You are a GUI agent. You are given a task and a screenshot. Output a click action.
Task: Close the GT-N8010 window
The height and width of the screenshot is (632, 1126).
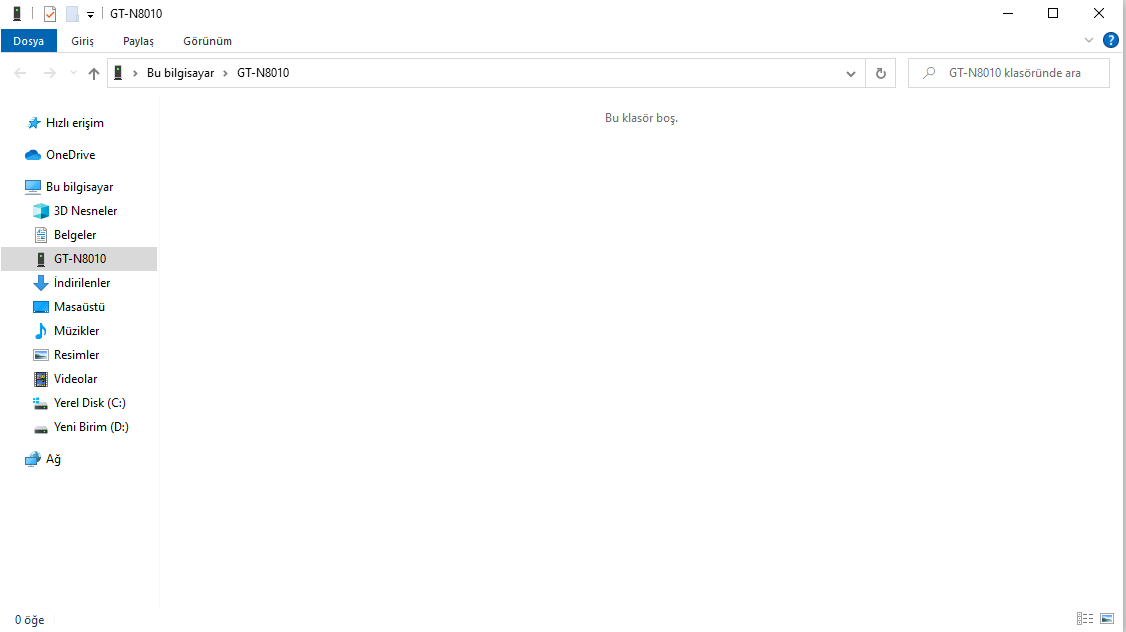coord(1099,14)
